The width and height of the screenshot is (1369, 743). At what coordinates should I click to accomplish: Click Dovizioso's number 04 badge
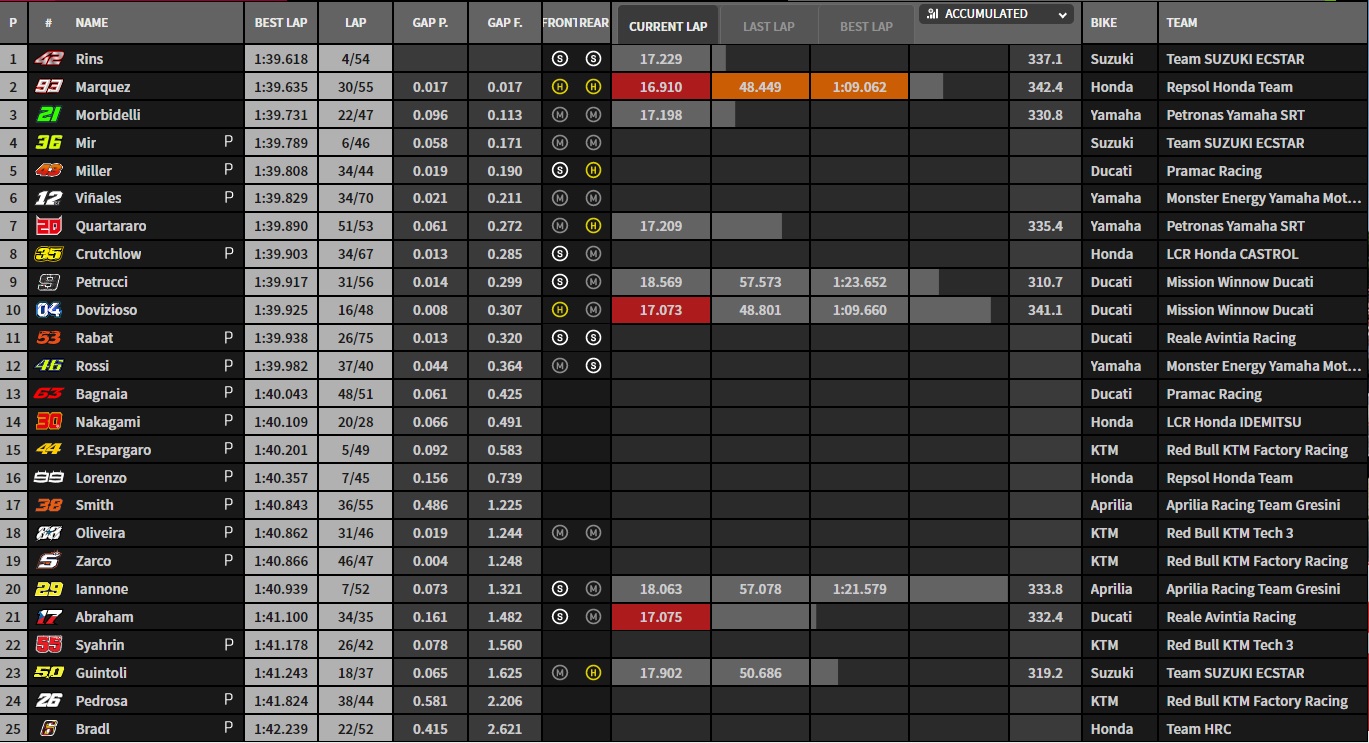(48, 310)
